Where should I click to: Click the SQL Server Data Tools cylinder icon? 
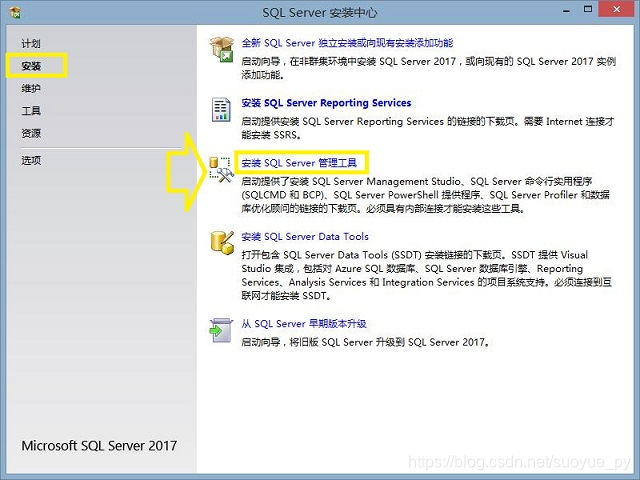(222, 242)
